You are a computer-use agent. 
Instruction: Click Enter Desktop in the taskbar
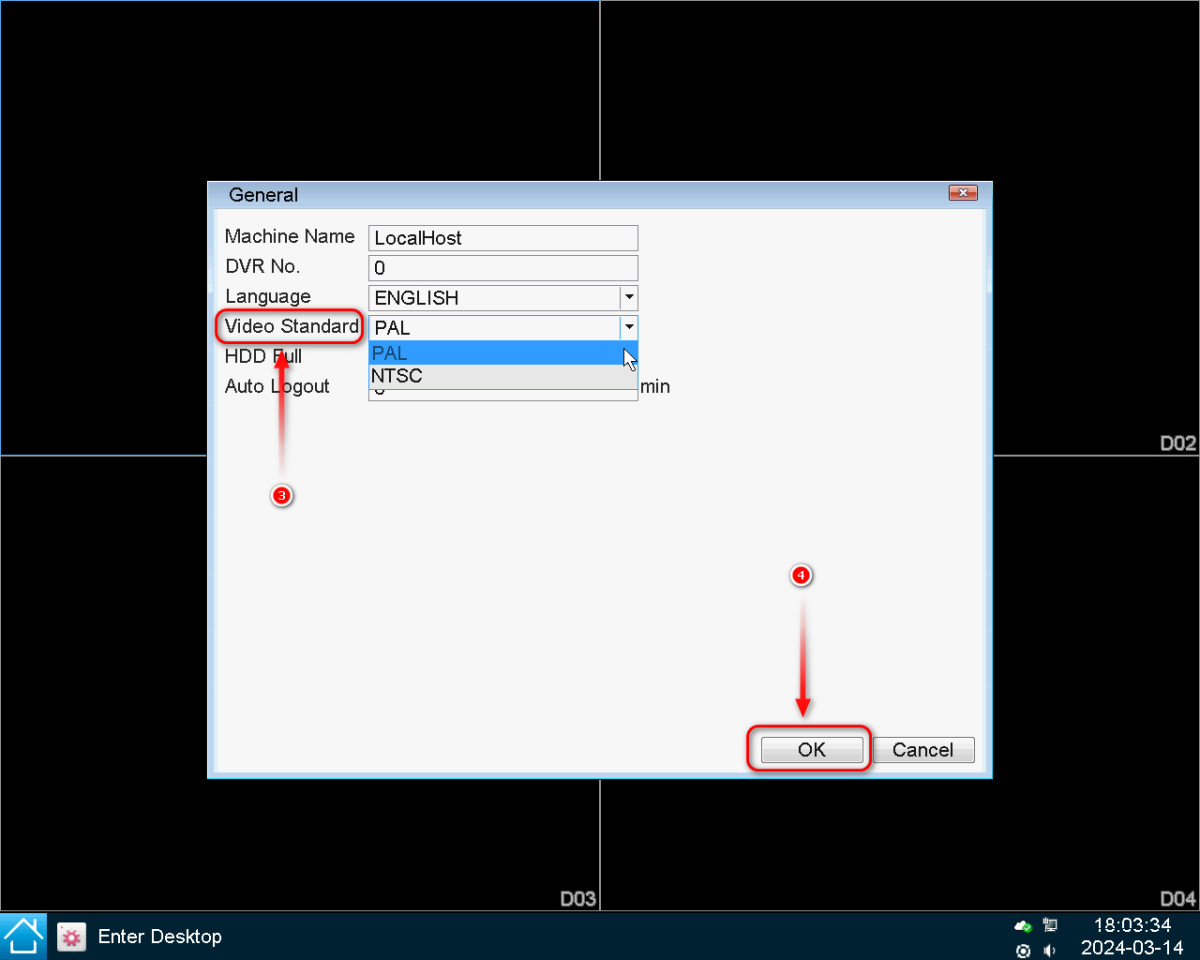point(159,937)
